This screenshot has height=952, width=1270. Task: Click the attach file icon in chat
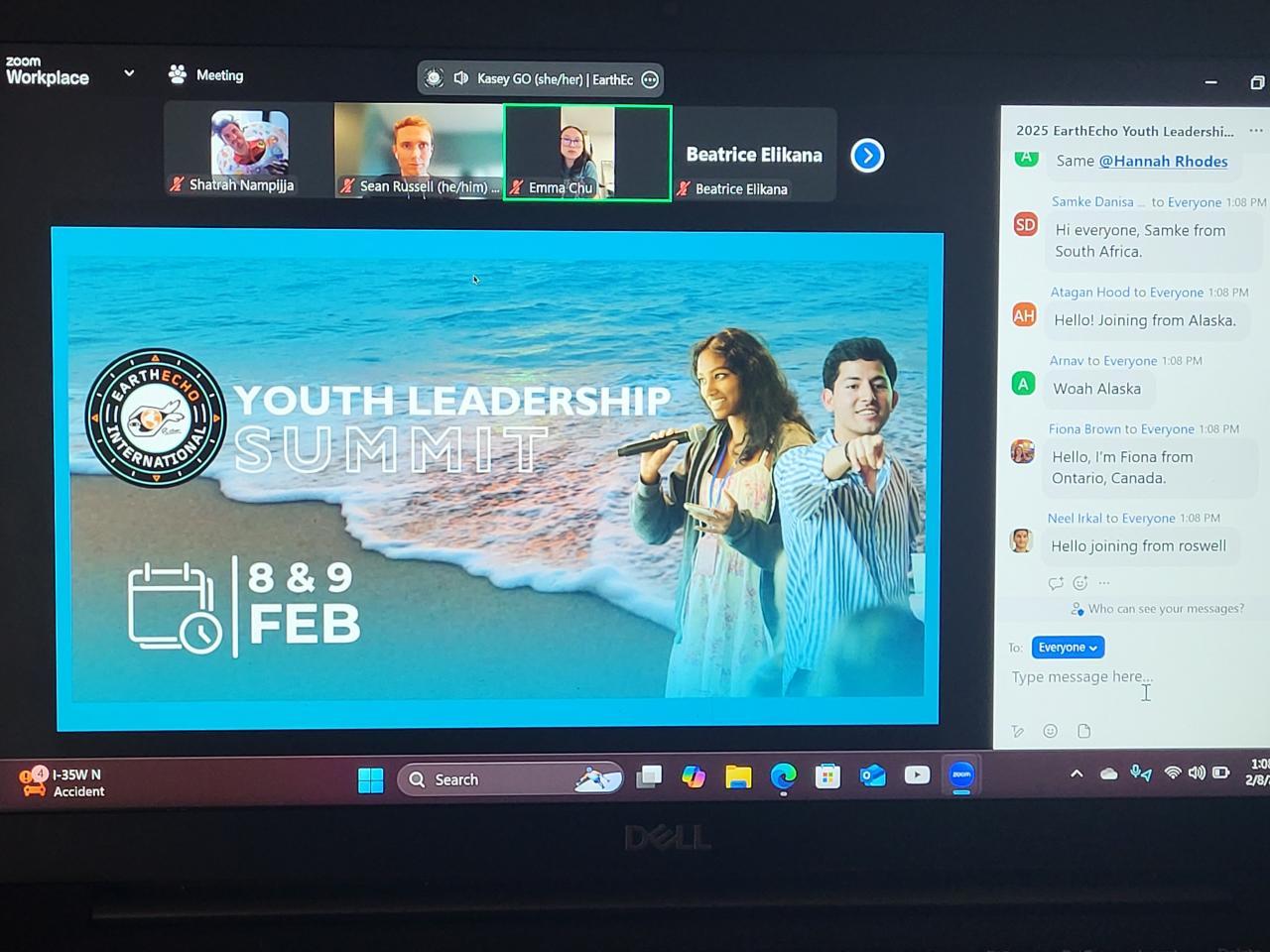(x=1084, y=732)
